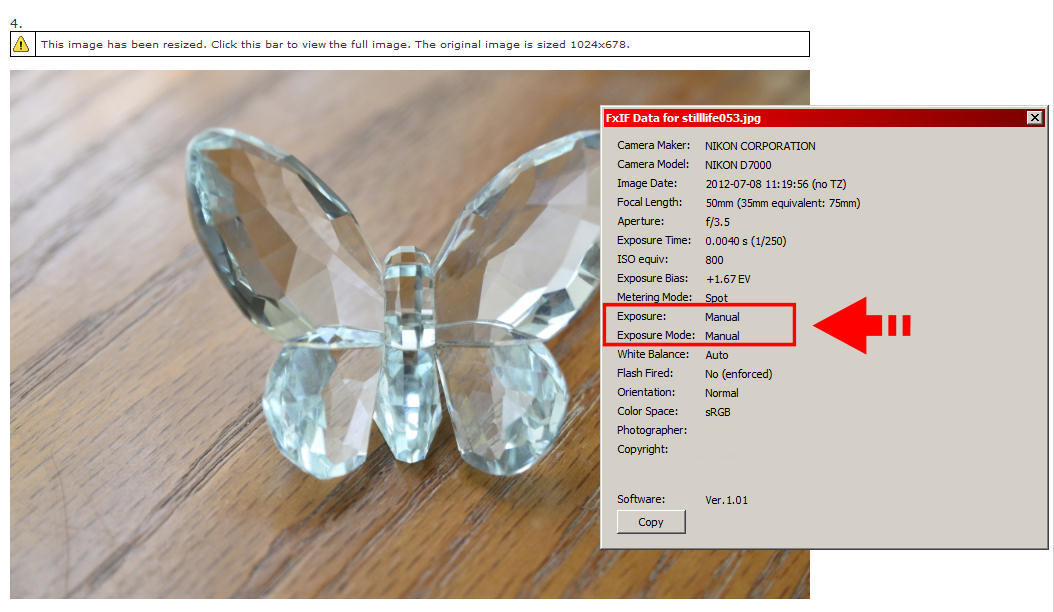This screenshot has height=612, width=1054.
Task: Click the 'White Balance:' label
Action: [653, 354]
